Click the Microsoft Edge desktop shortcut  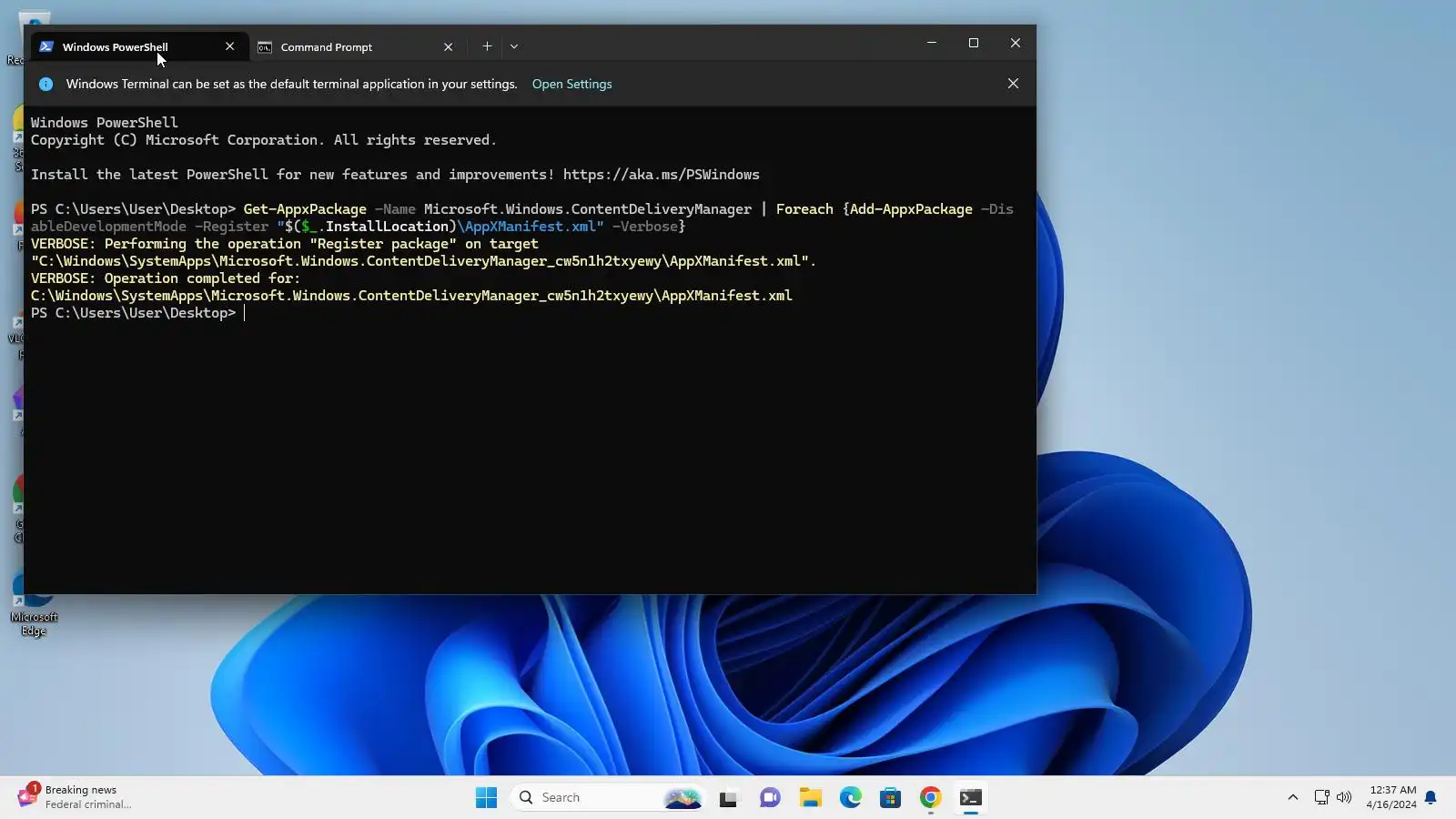click(34, 602)
